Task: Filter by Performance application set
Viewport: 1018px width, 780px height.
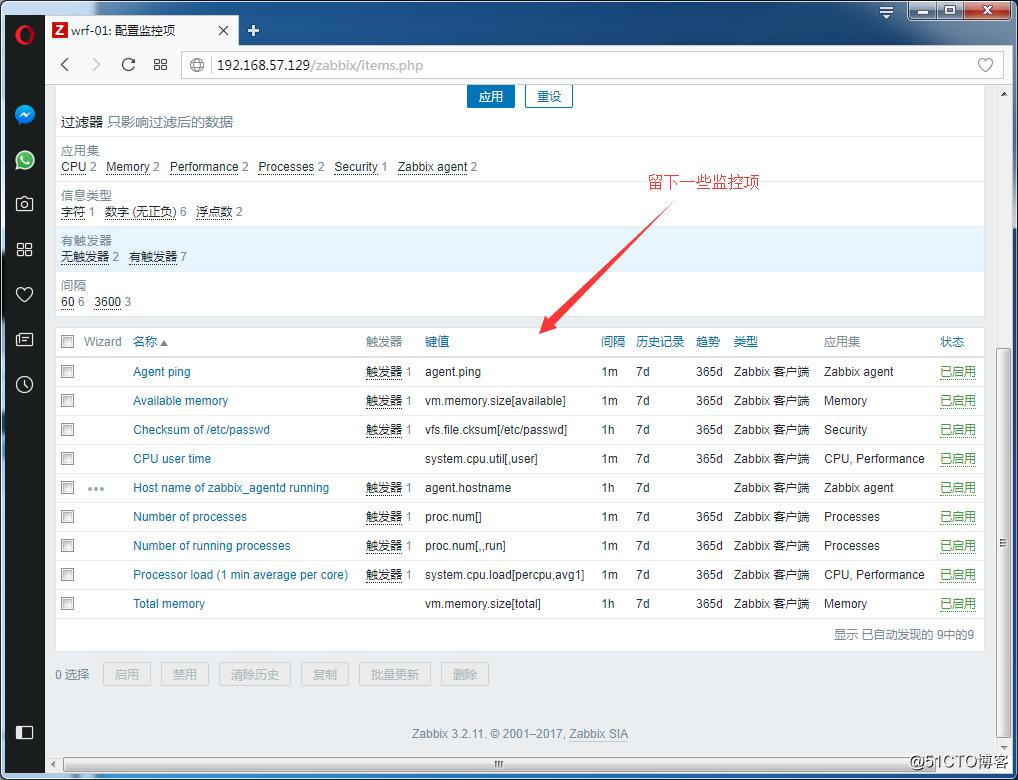Action: [x=204, y=167]
